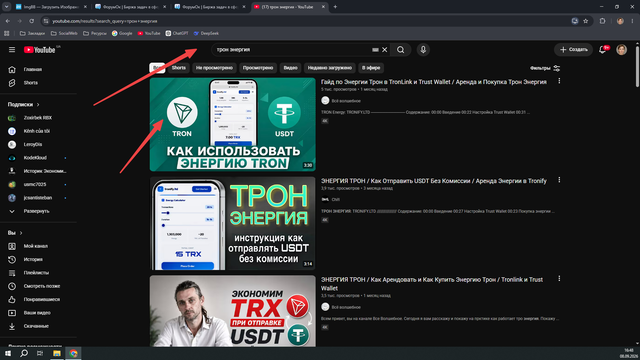Select the Видео filter chip
This screenshot has width=640, height=360.
pyautogui.click(x=290, y=68)
